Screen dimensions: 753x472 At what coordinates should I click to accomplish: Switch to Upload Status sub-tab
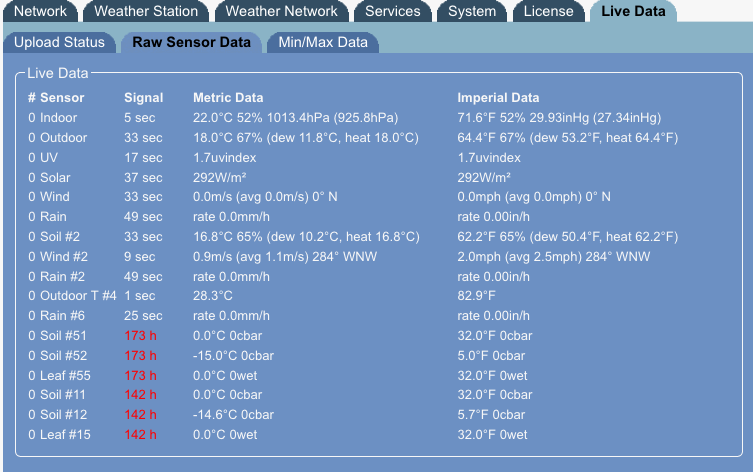(x=60, y=42)
